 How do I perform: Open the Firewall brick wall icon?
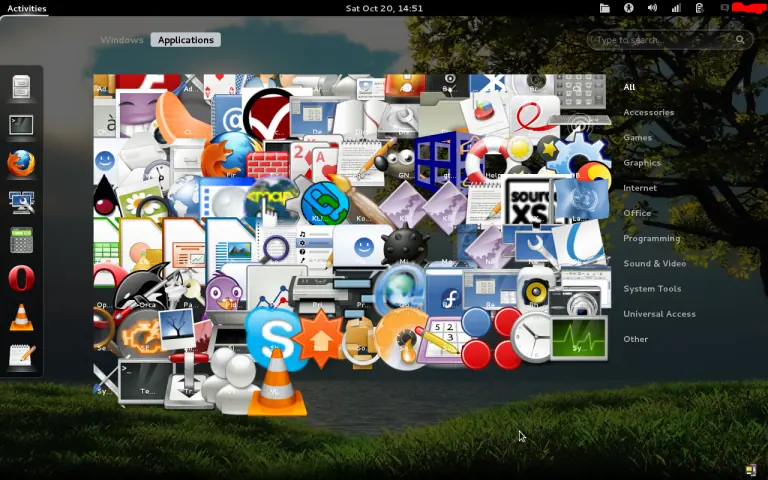click(x=267, y=165)
